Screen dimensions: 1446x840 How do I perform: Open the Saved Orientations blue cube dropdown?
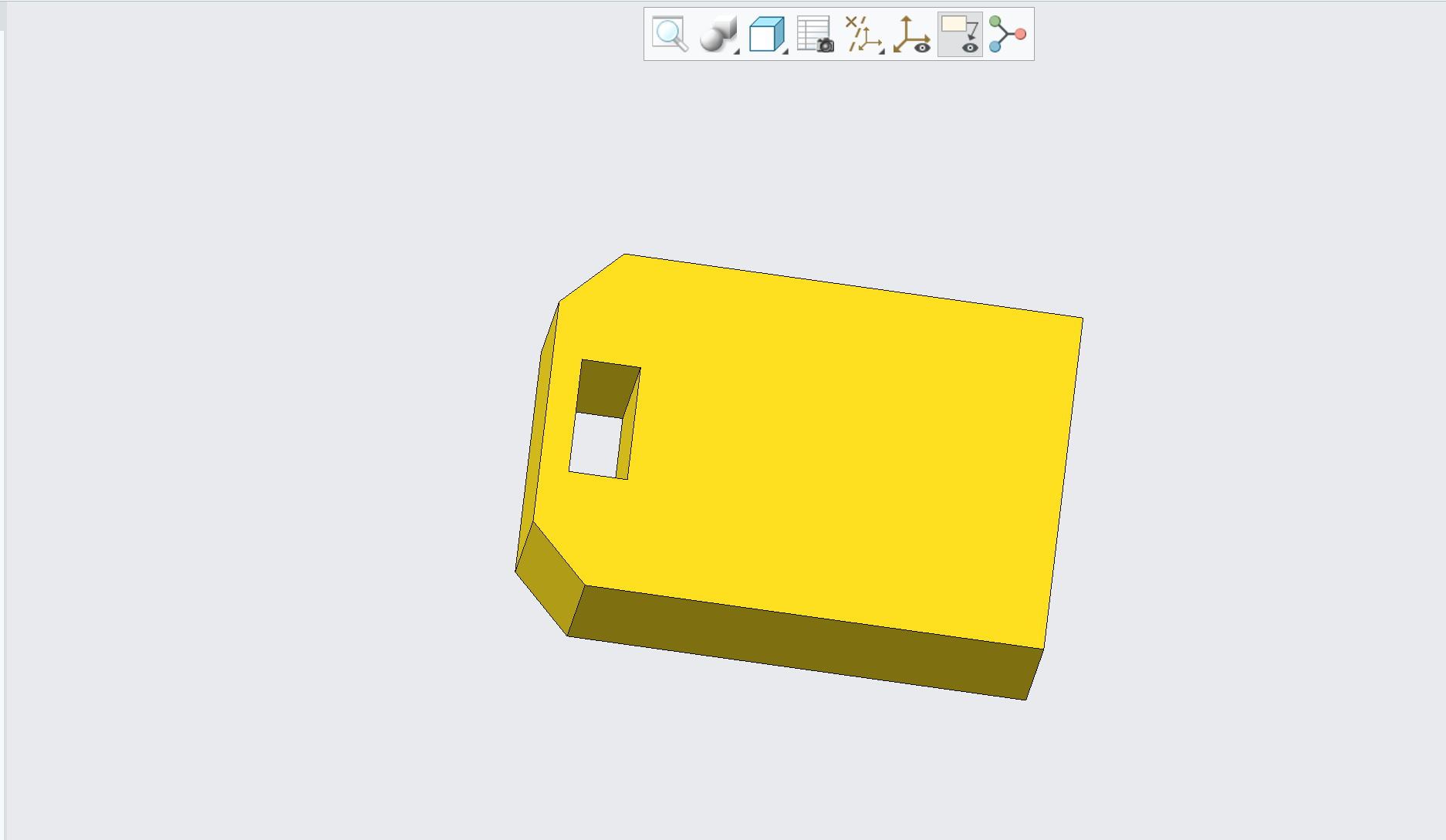click(x=767, y=35)
